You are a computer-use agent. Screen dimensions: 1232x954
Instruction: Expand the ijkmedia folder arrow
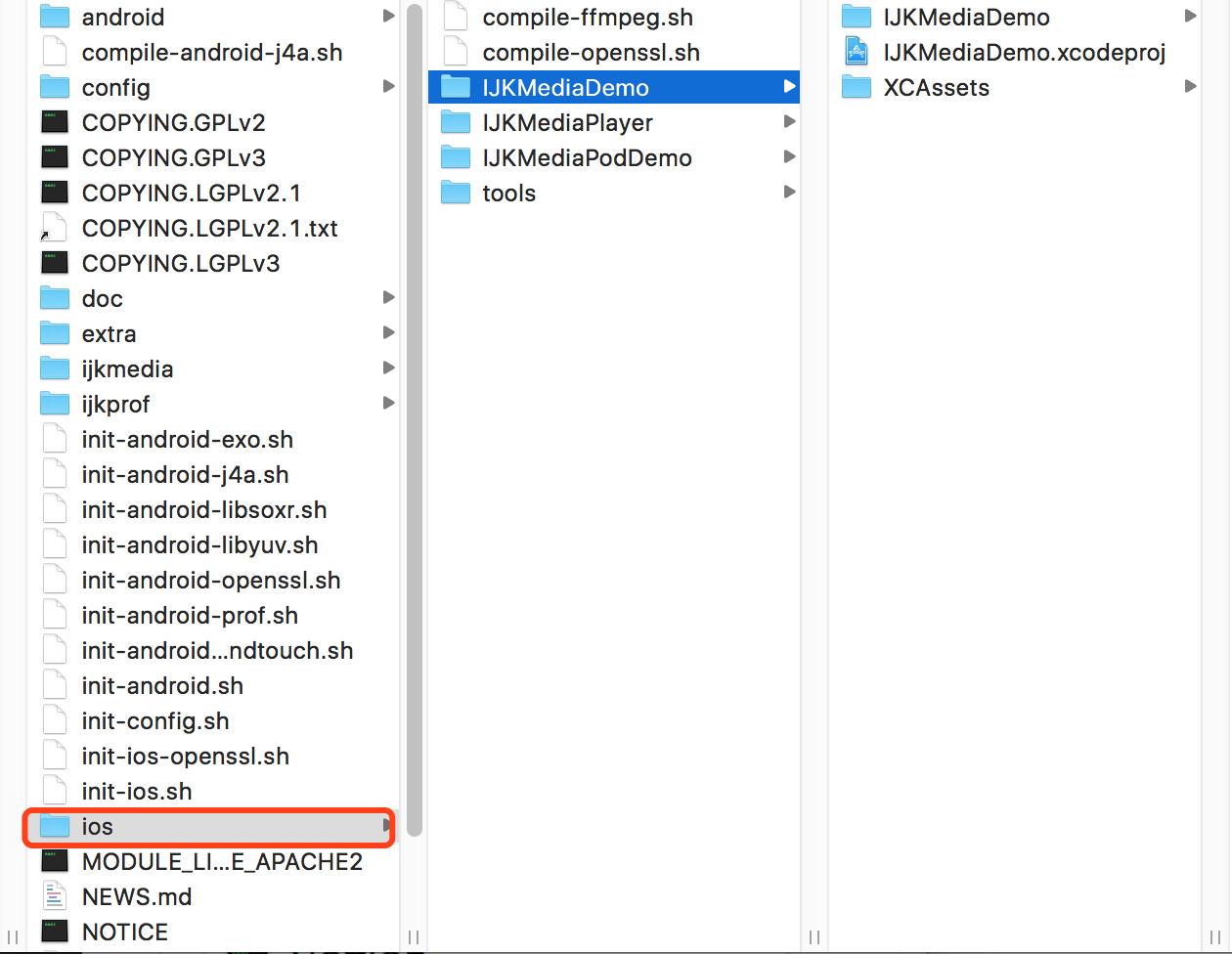(388, 369)
